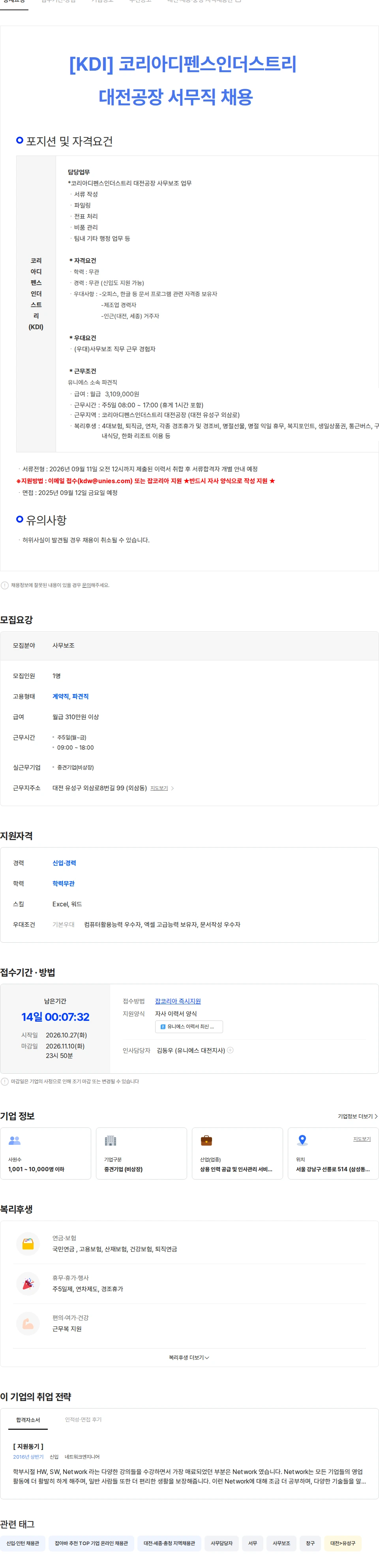Open 지도보기 link next to 근무지주소
The width and height of the screenshot is (379, 1568).
click(159, 788)
